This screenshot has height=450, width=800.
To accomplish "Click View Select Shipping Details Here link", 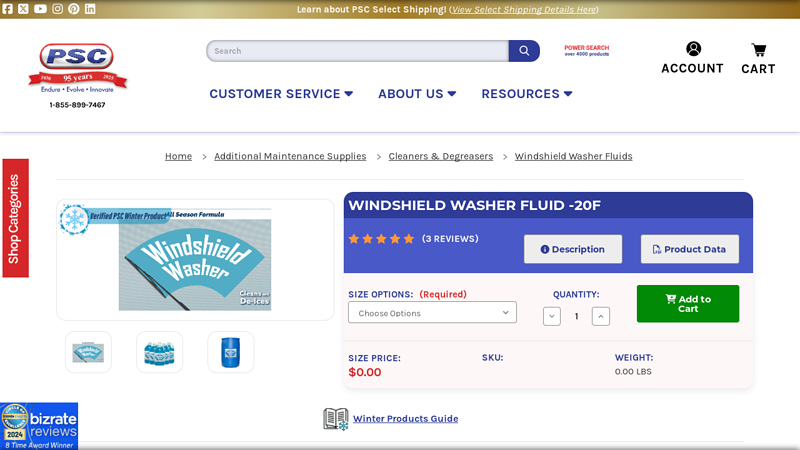I will (x=524, y=9).
